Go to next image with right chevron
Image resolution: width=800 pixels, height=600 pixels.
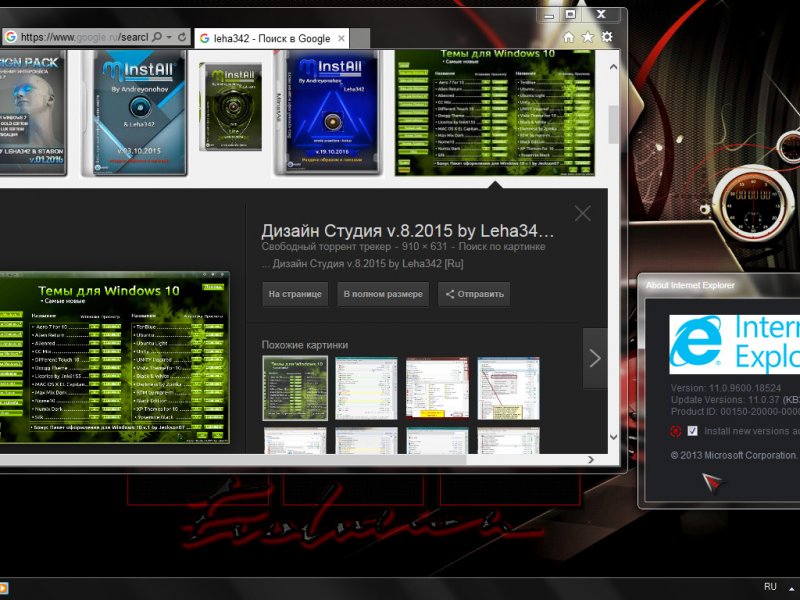pos(595,358)
